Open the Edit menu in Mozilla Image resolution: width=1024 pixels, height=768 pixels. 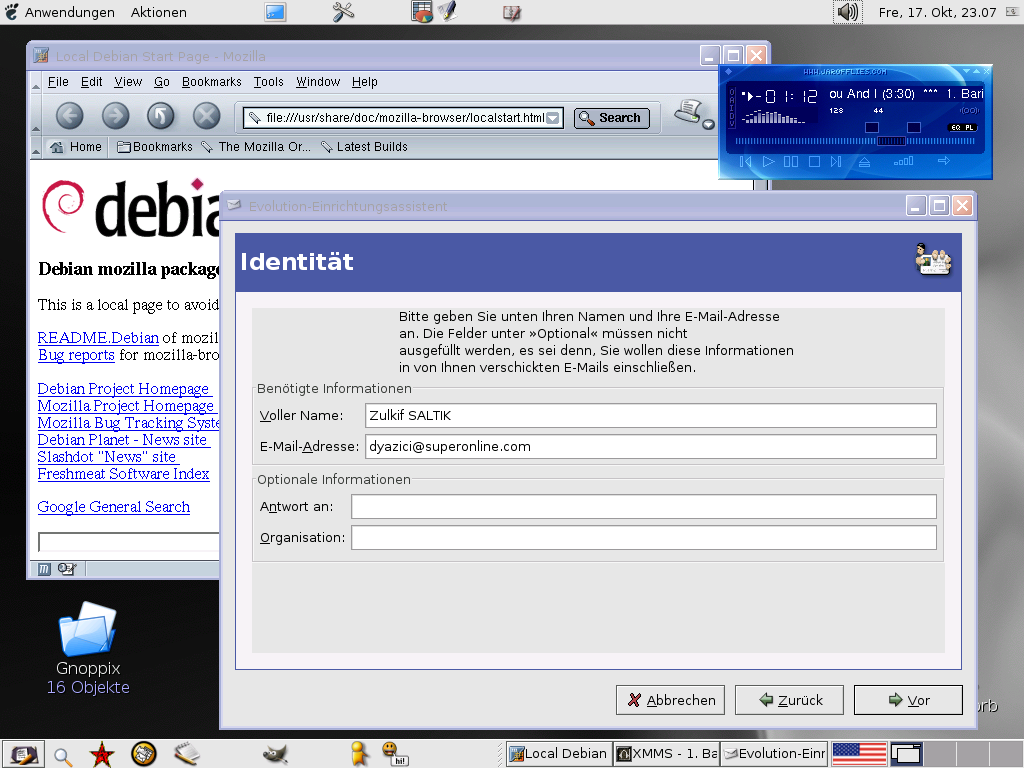91,82
